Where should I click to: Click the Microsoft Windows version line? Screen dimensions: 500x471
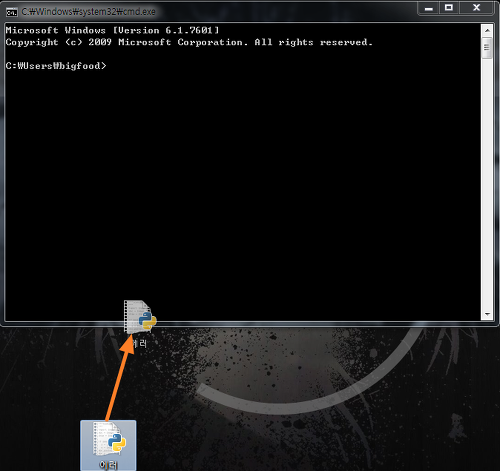point(112,30)
